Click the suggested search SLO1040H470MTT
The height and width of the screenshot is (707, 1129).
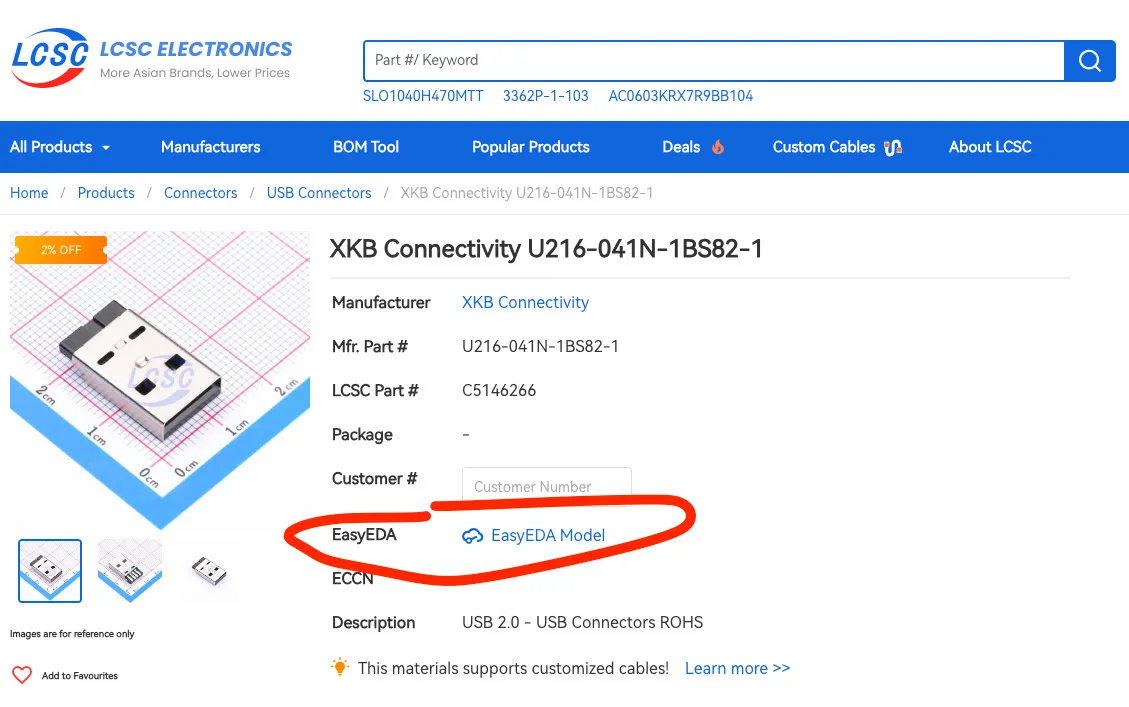click(x=423, y=96)
